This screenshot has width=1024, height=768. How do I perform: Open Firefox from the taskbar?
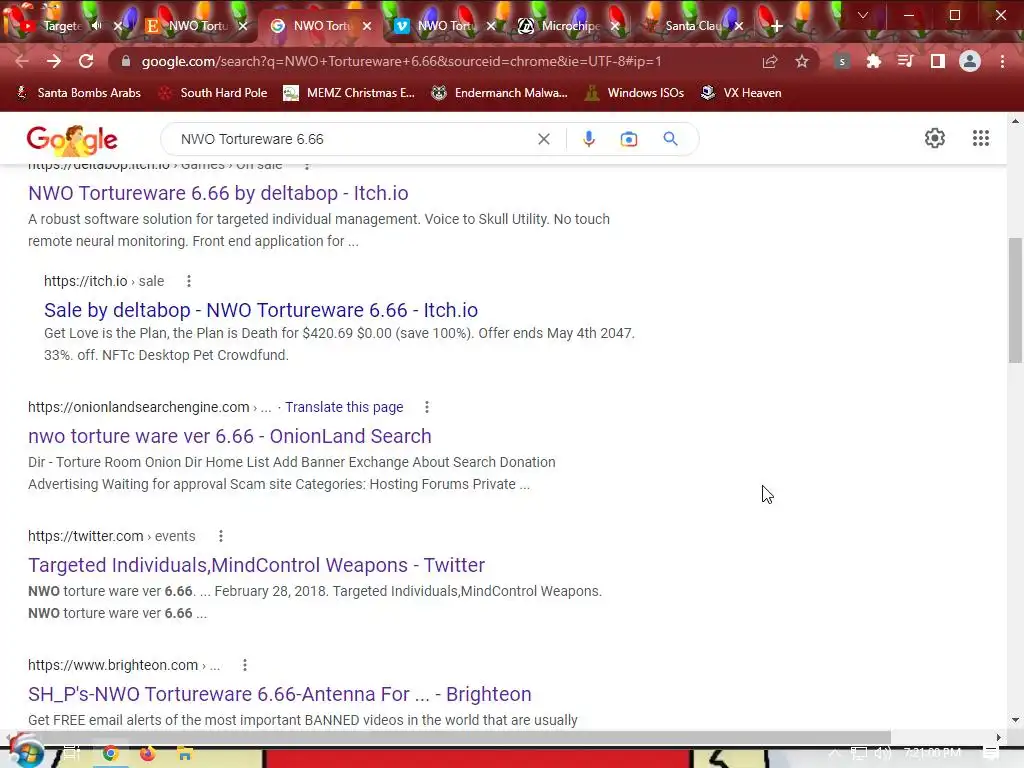(x=148, y=754)
